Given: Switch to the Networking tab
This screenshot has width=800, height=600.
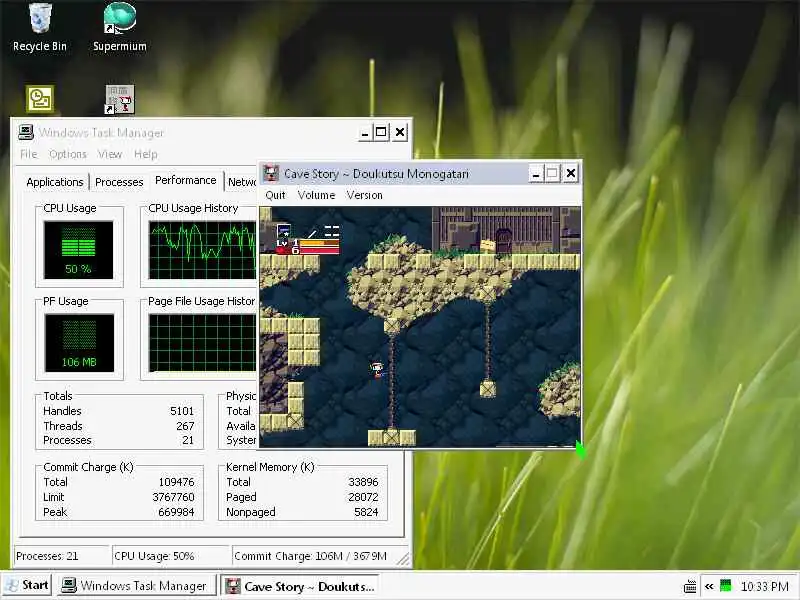Looking at the screenshot, I should pyautogui.click(x=242, y=182).
